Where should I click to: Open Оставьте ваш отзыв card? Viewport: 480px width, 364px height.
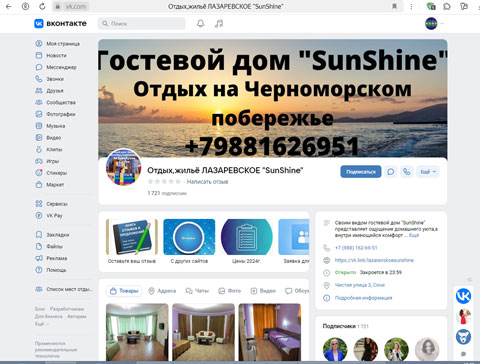tap(132, 241)
